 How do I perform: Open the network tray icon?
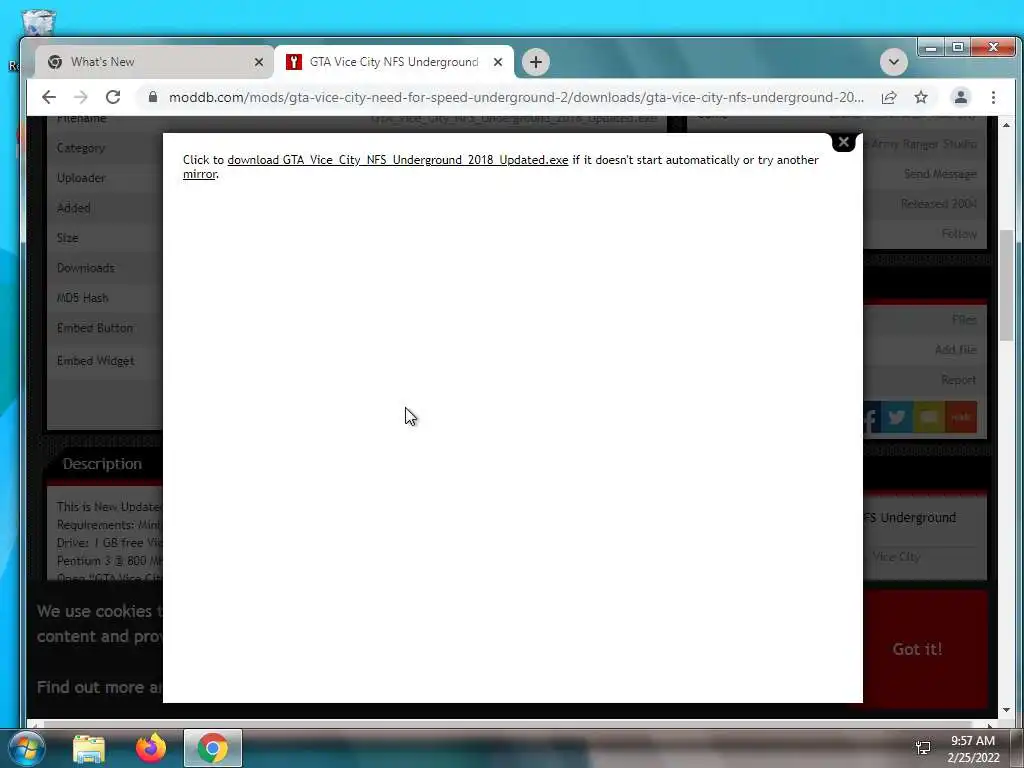pyautogui.click(x=923, y=748)
